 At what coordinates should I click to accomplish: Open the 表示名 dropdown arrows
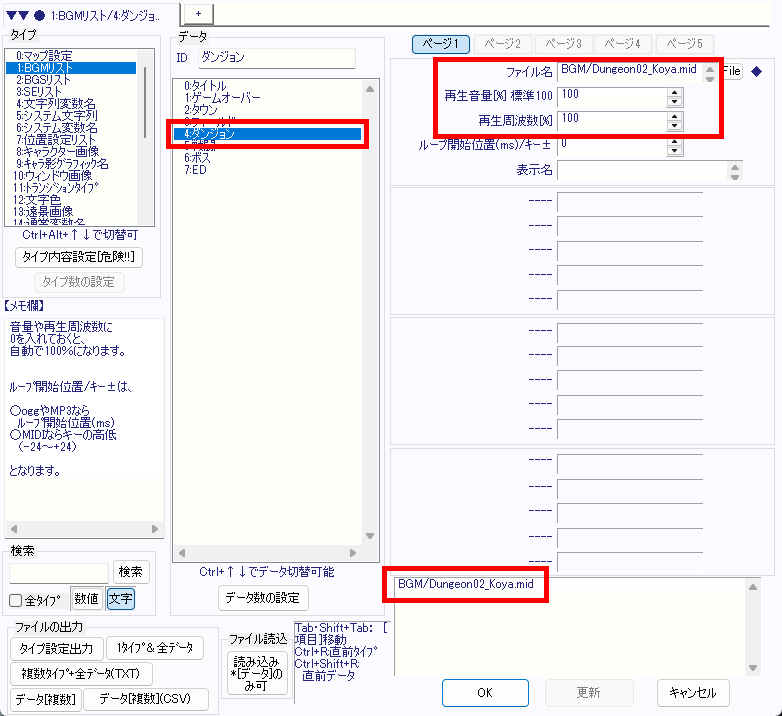click(x=736, y=171)
